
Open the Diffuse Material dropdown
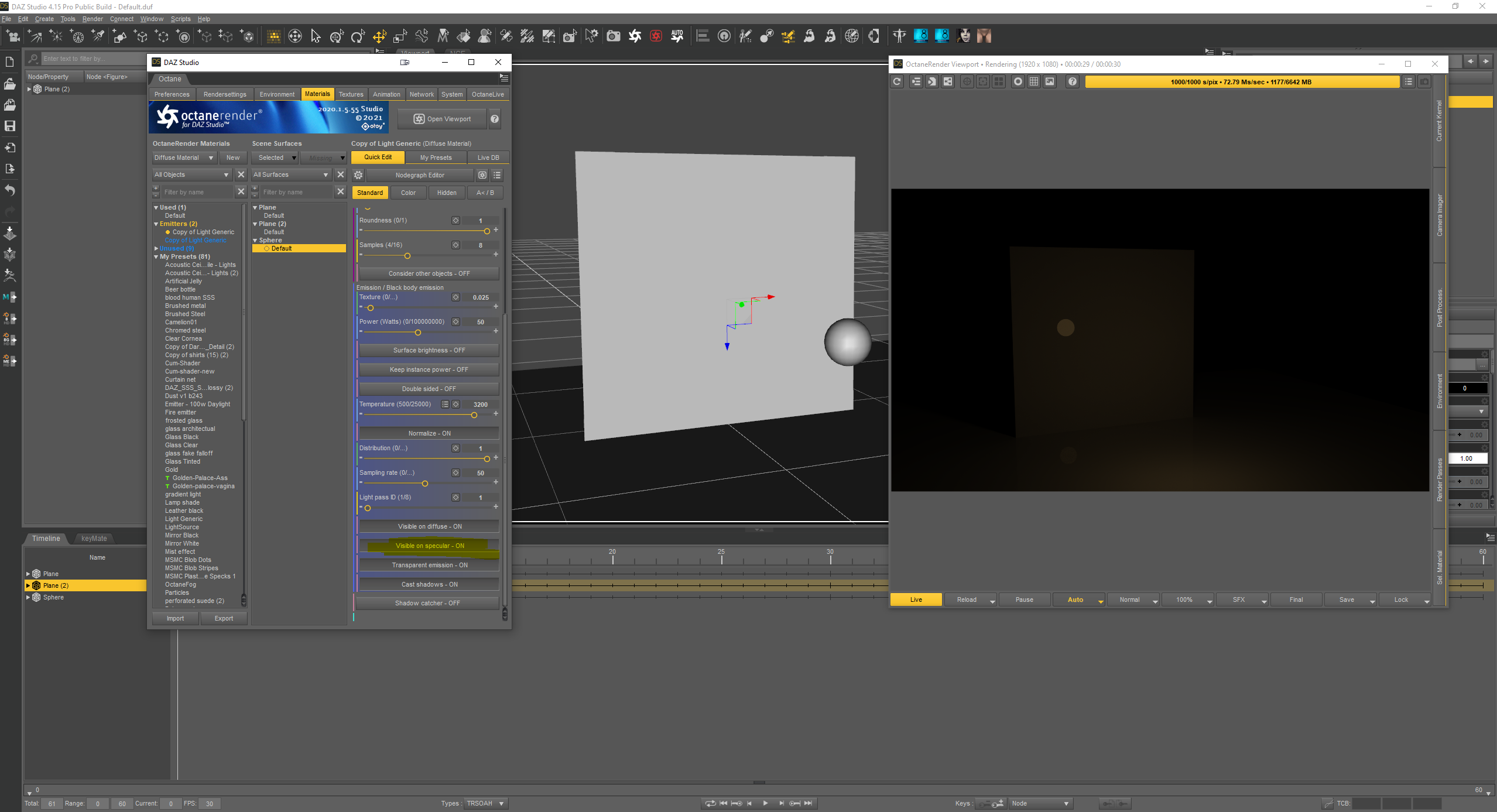184,157
